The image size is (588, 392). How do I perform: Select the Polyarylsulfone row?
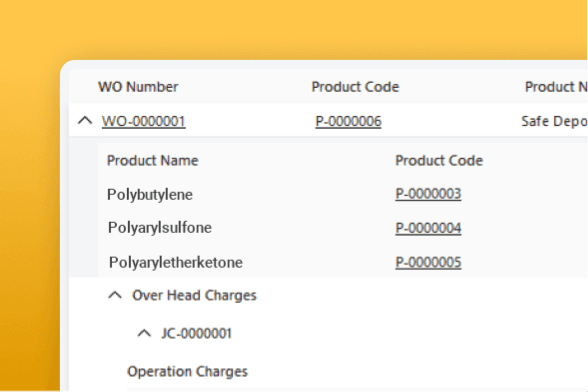[342, 228]
